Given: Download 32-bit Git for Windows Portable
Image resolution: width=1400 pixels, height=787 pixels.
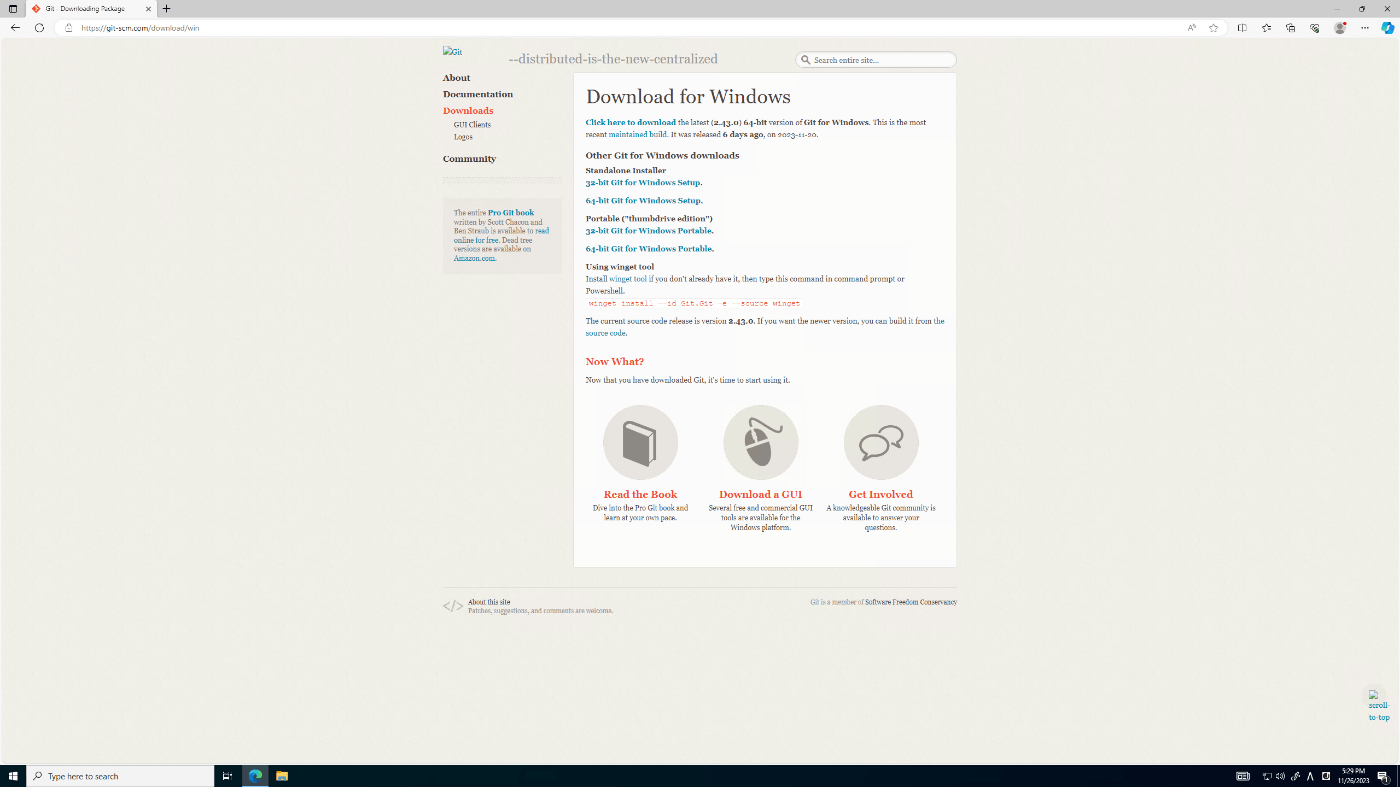Looking at the screenshot, I should (649, 231).
